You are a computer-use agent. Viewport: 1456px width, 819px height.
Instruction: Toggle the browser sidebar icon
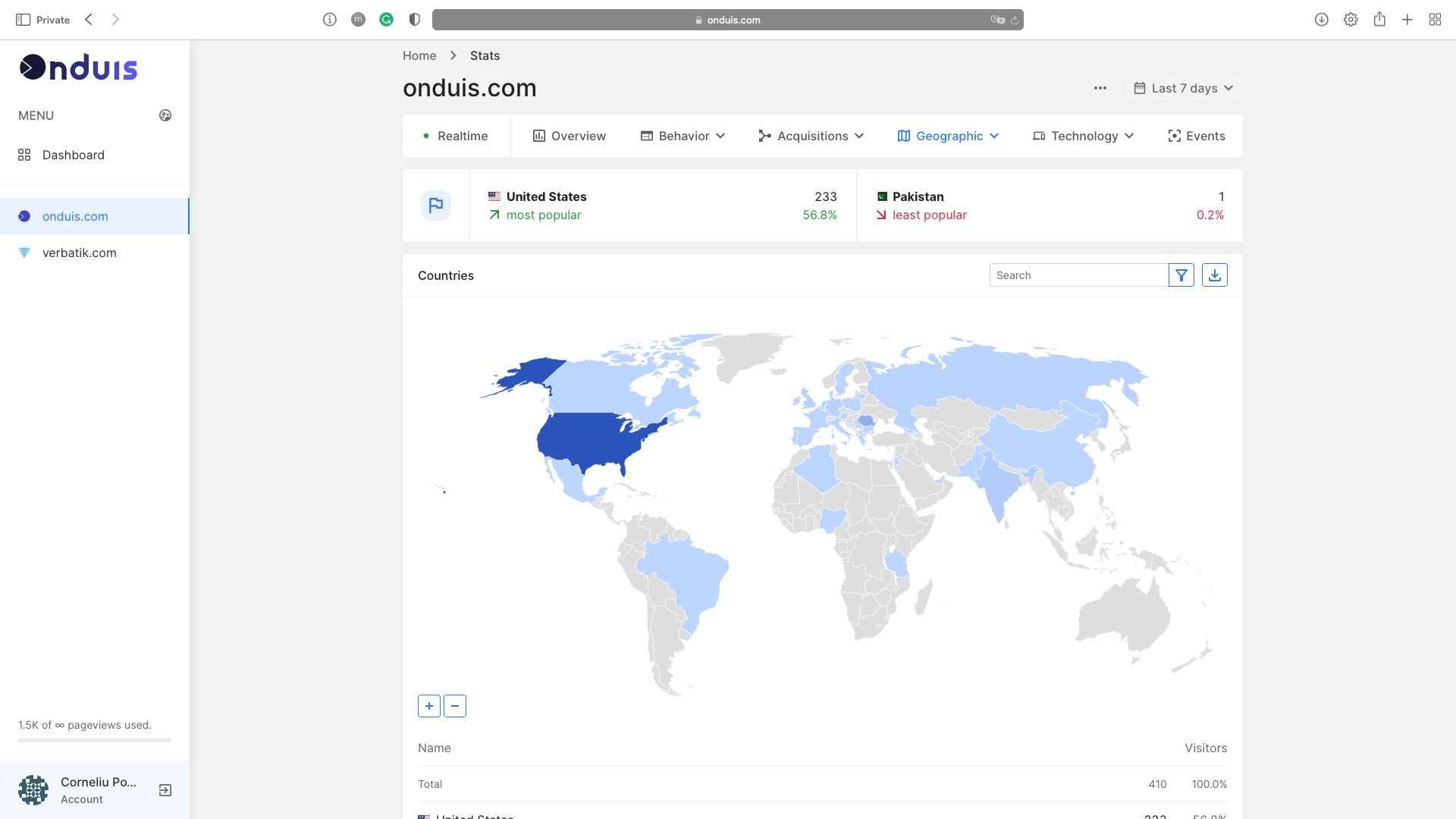click(24, 20)
